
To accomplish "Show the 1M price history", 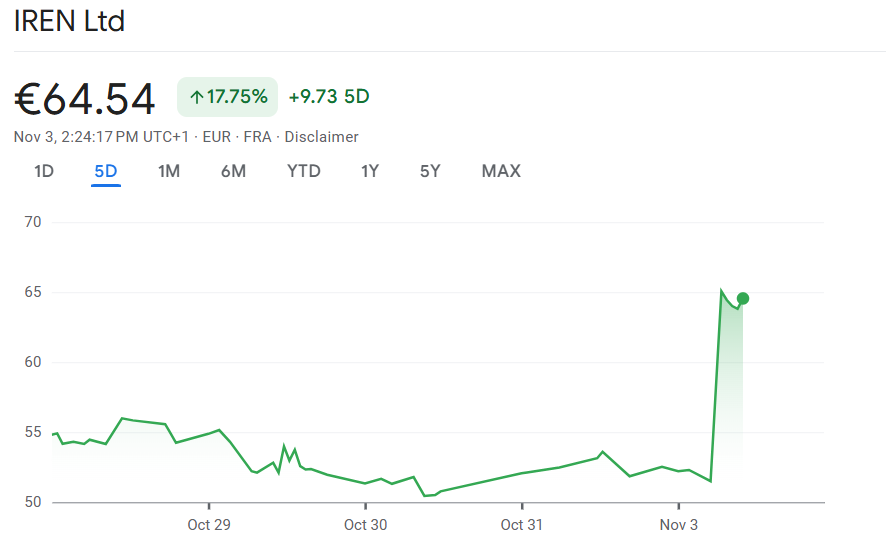I will [169, 171].
